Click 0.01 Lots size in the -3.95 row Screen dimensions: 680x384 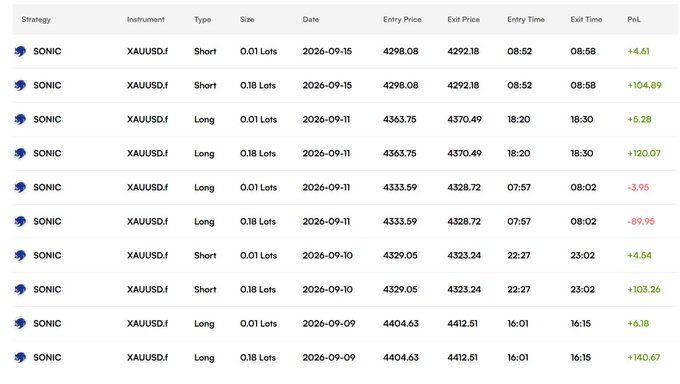point(258,187)
